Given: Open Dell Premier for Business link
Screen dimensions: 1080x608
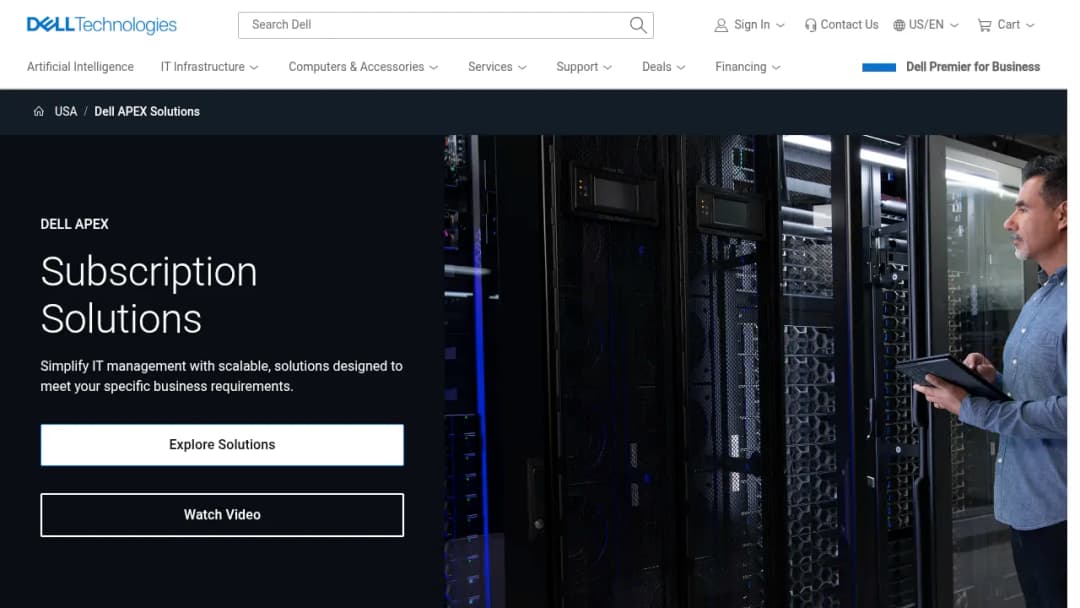Looking at the screenshot, I should click(x=973, y=67).
